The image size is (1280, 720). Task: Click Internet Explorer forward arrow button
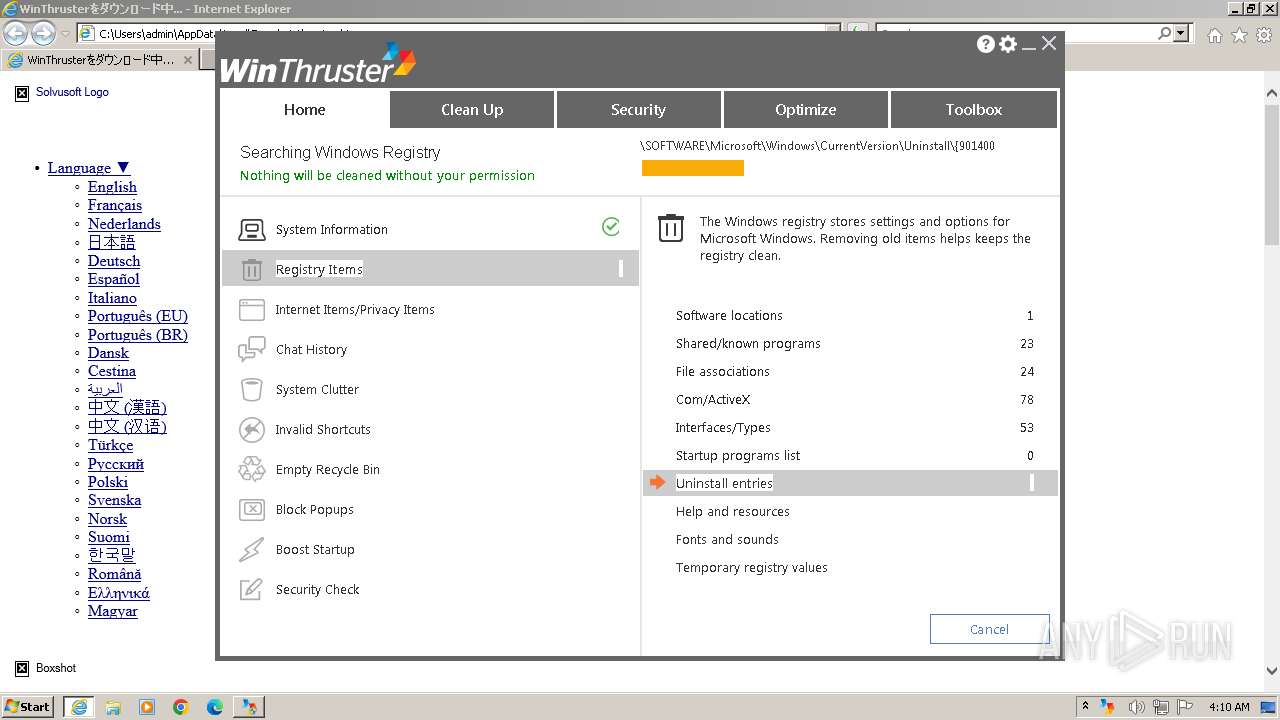(x=43, y=33)
